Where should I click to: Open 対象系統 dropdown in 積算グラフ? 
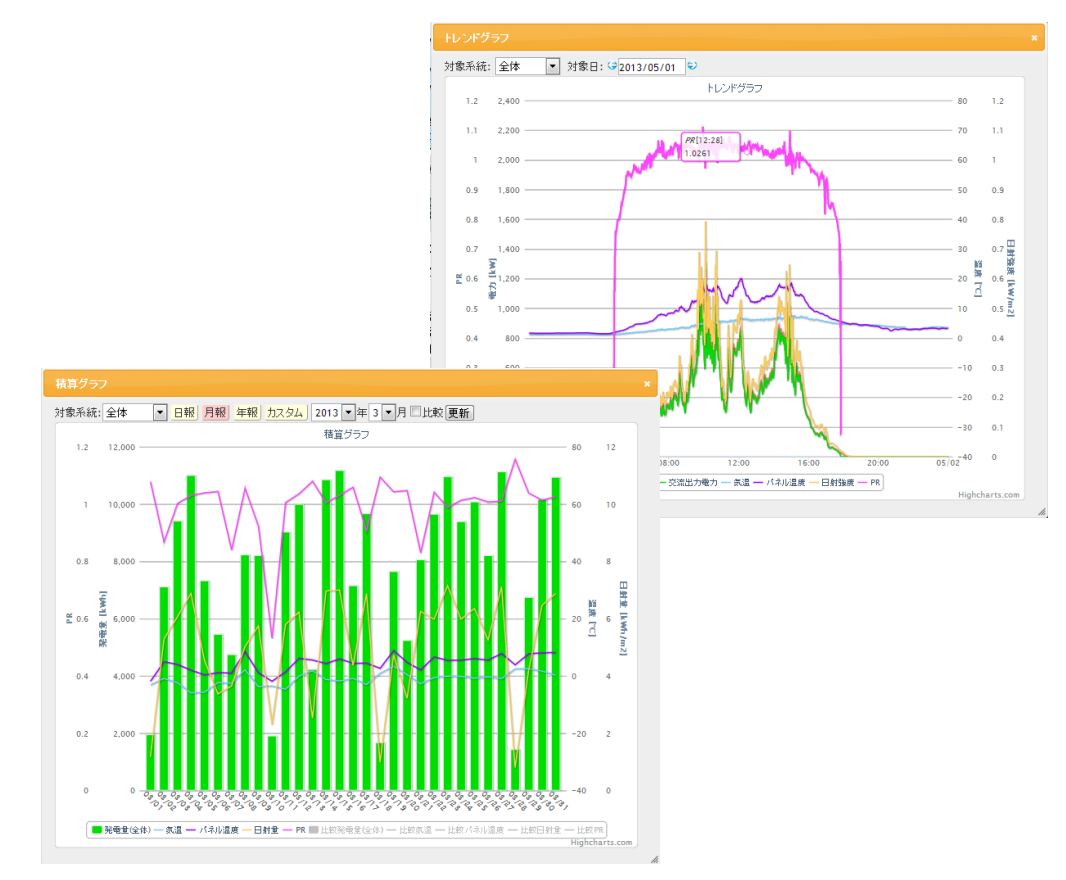coord(159,412)
